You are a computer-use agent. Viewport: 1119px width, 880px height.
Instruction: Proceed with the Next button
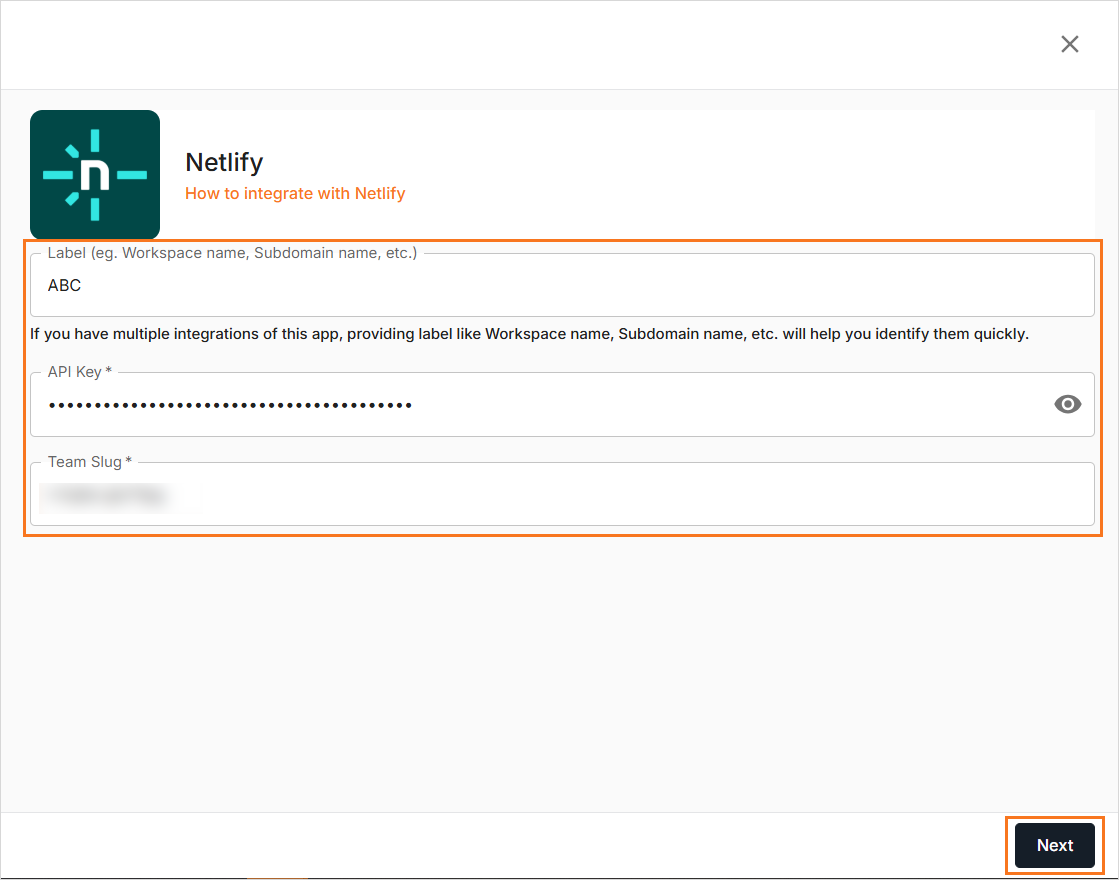coord(1055,845)
